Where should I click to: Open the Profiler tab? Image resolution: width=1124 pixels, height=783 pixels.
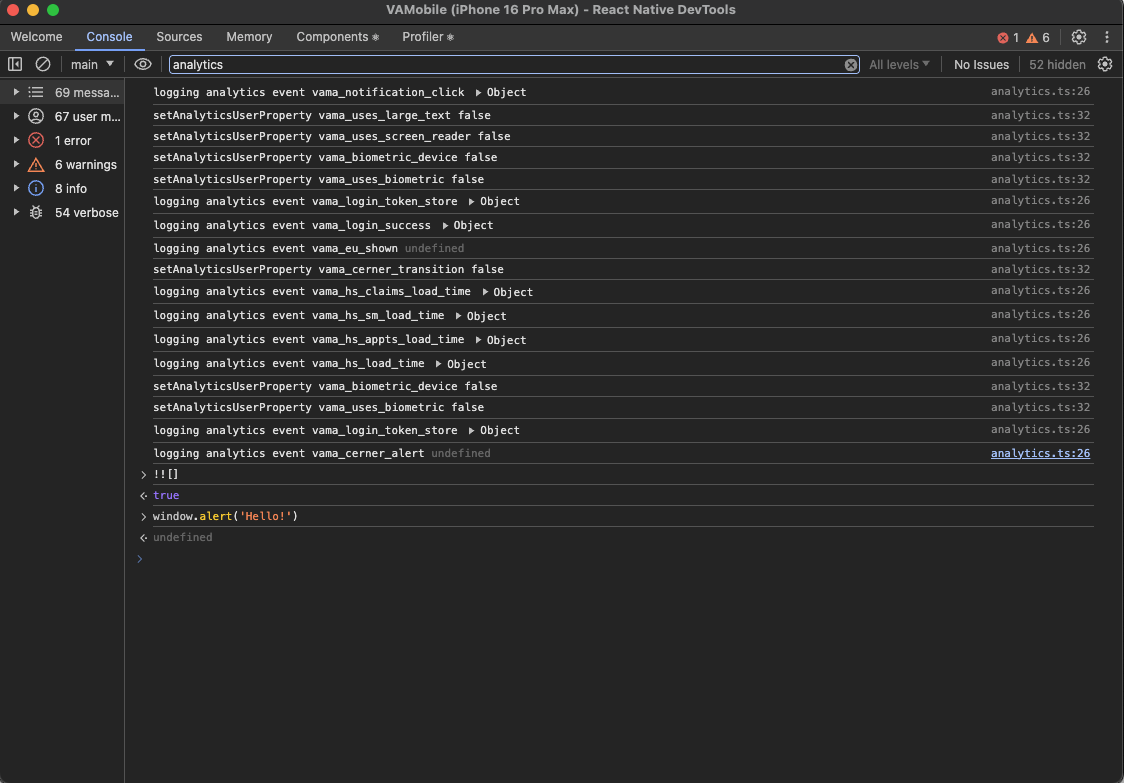point(427,37)
